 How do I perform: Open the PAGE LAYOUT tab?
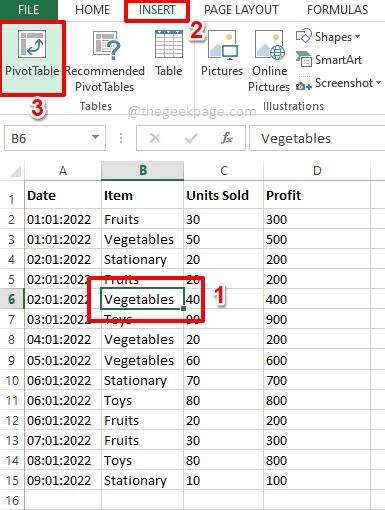coord(241,10)
